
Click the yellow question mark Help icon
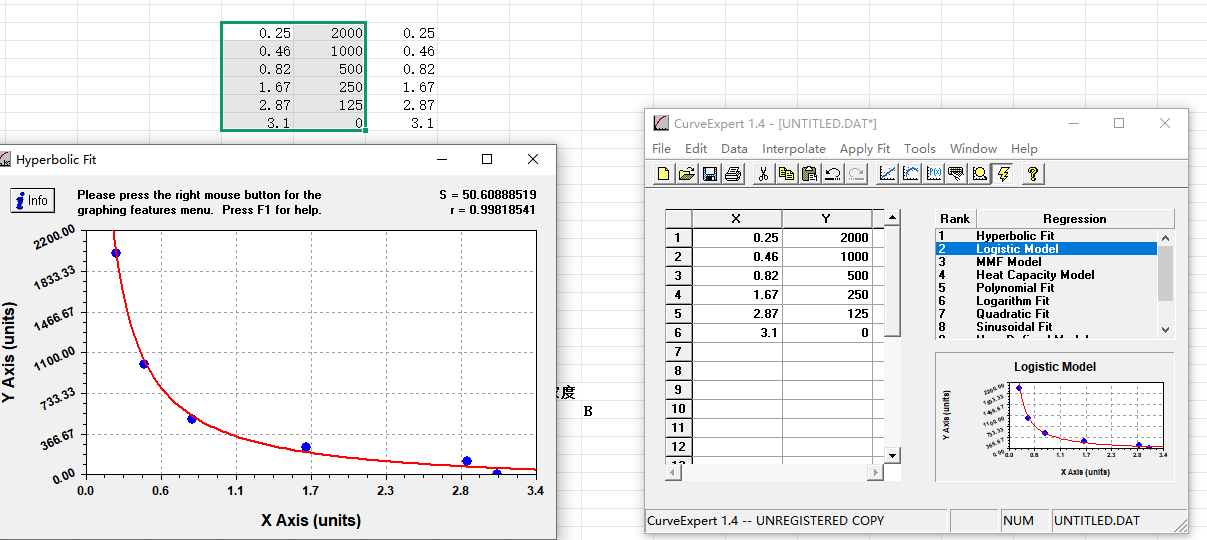click(1033, 174)
